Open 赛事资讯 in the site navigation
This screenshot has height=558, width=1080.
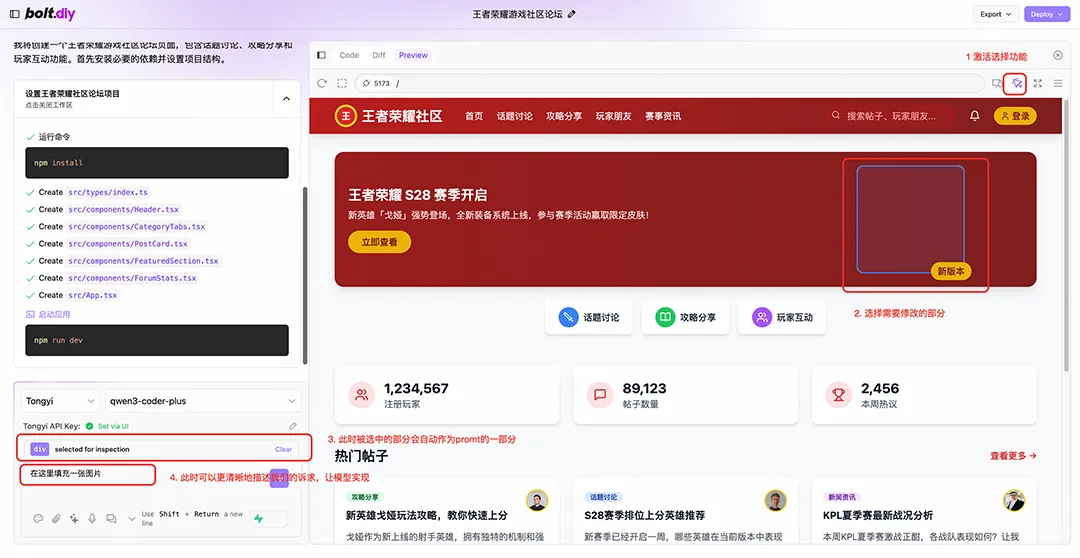[663, 116]
